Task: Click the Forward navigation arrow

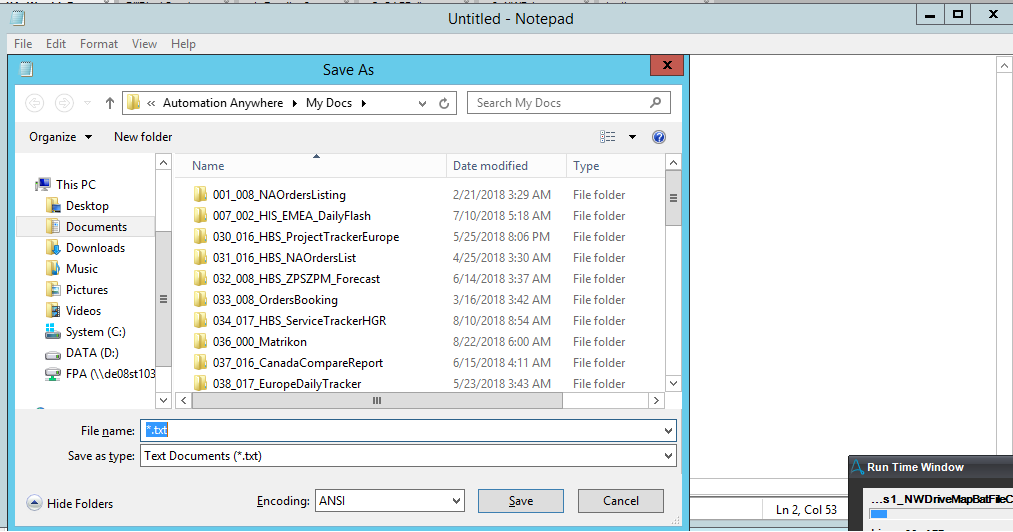Action: pyautogui.click(x=64, y=103)
